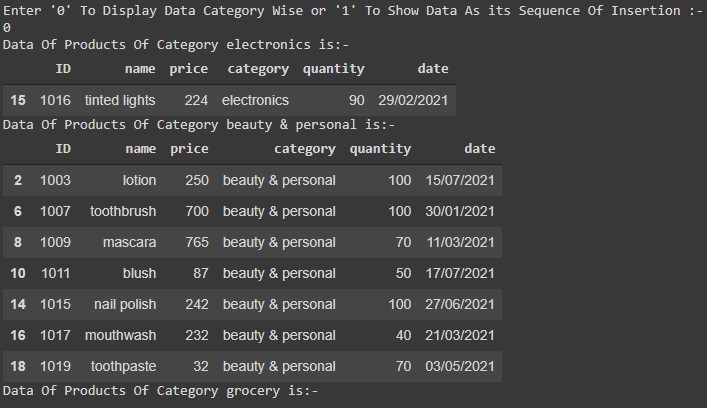Click the input prompt line 'Enter 0 To Display'
Viewport: 707px width, 408px height.
pyautogui.click(x=353, y=10)
